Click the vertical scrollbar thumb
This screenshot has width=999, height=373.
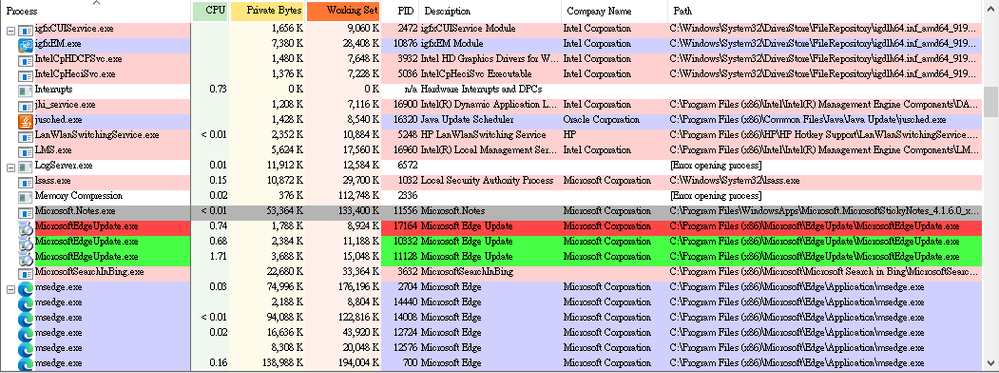click(x=991, y=102)
